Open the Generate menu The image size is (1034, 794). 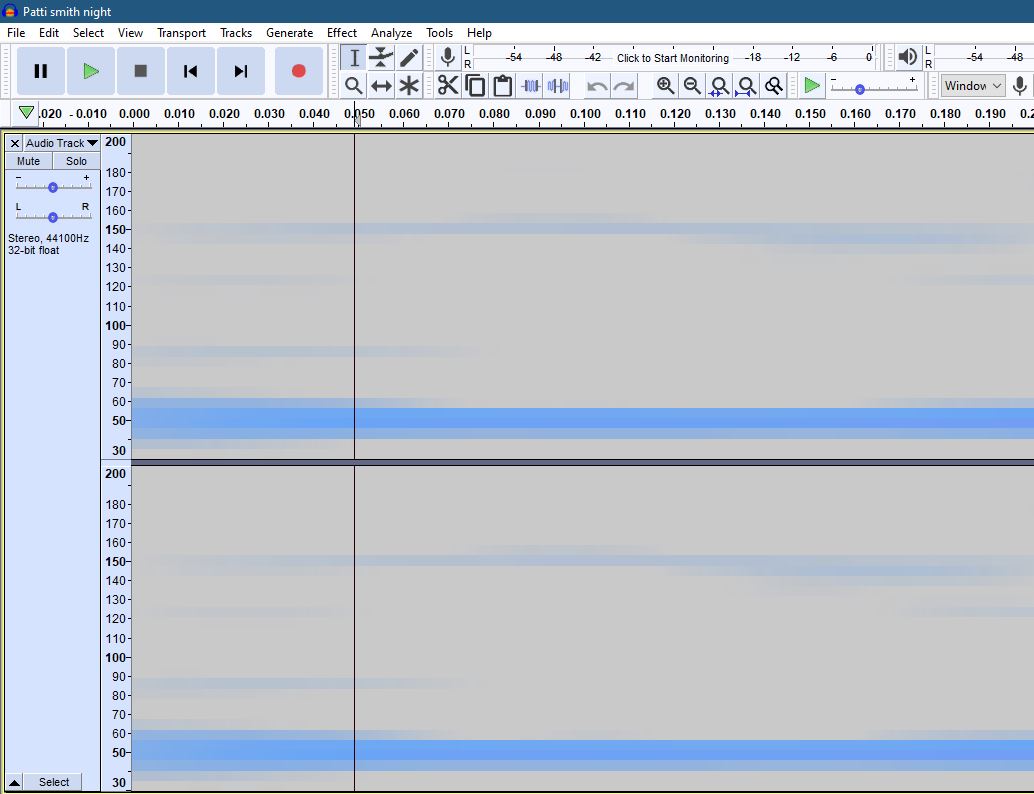289,32
